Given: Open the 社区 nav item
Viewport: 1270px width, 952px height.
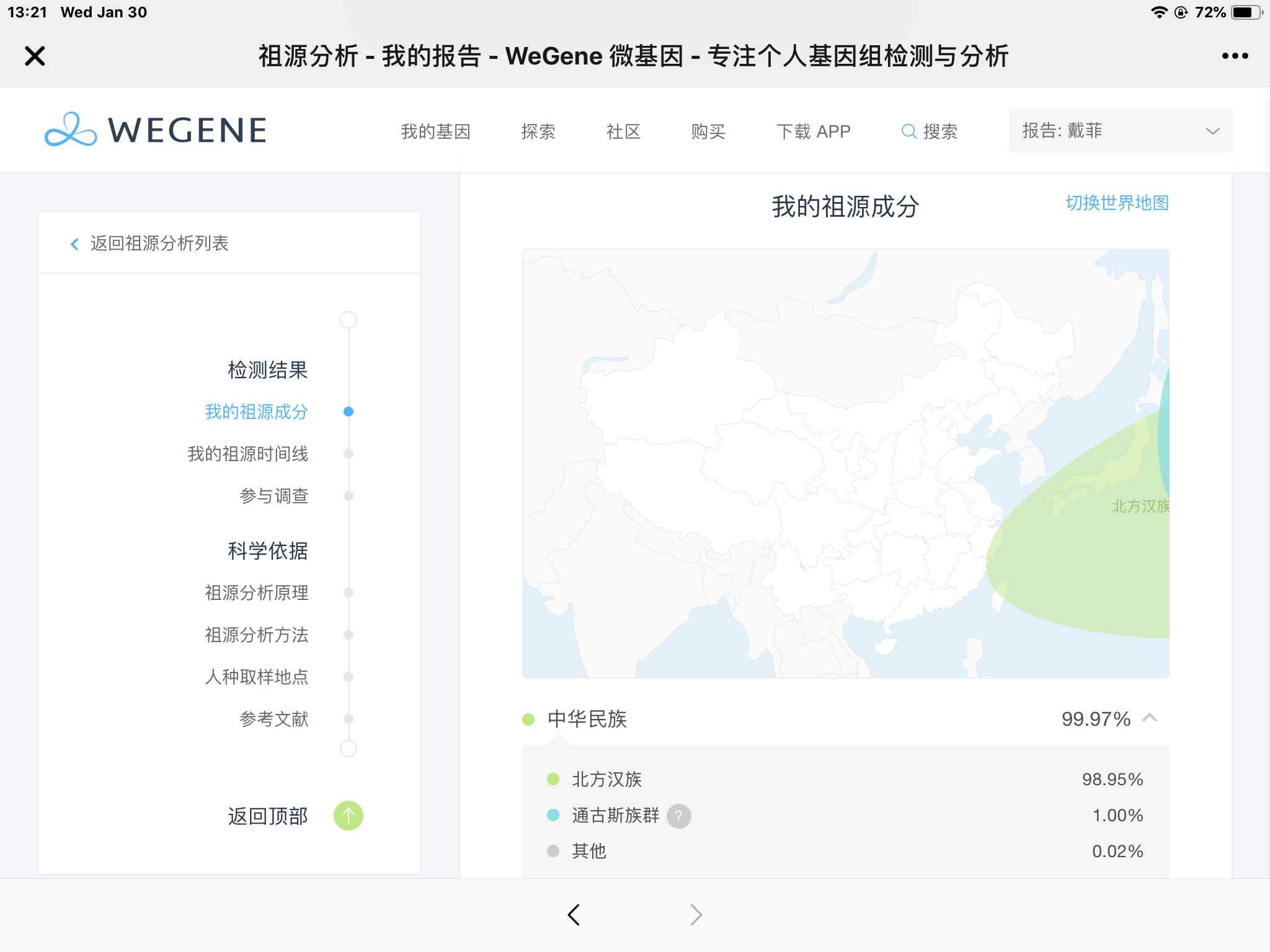Looking at the screenshot, I should point(623,131).
